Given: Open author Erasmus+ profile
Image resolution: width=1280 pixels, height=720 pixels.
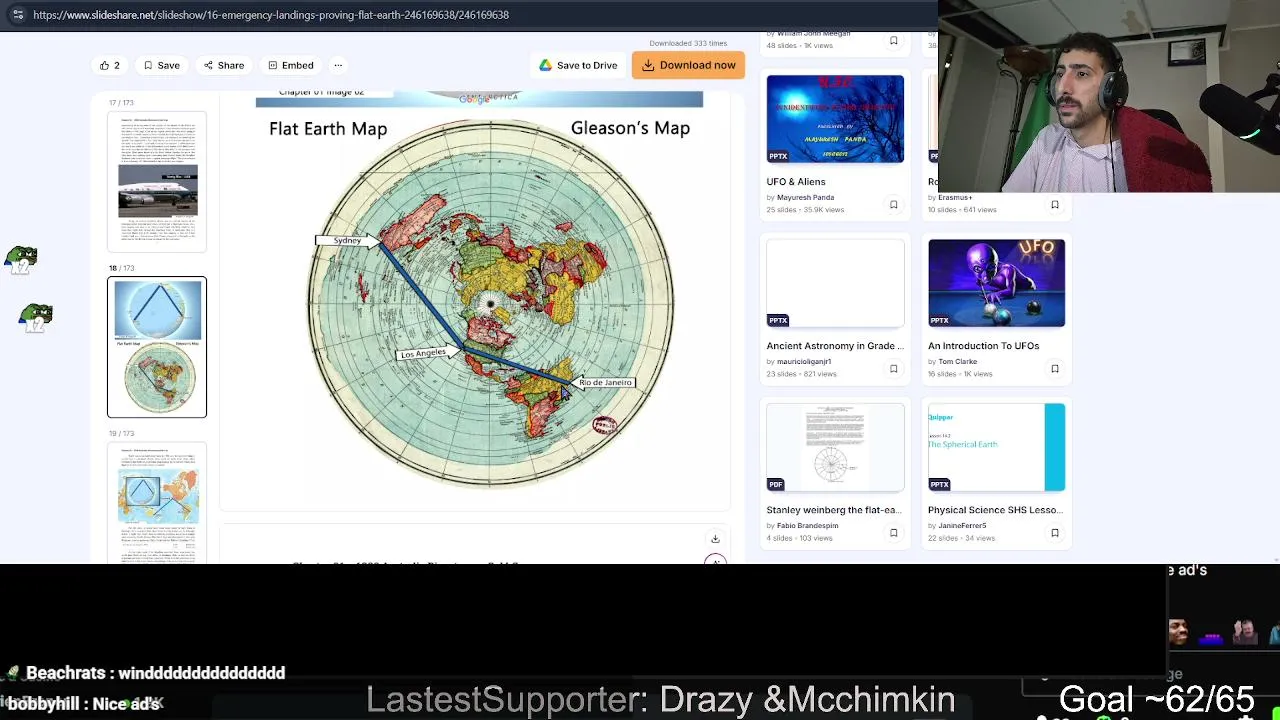Looking at the screenshot, I should point(955,198).
